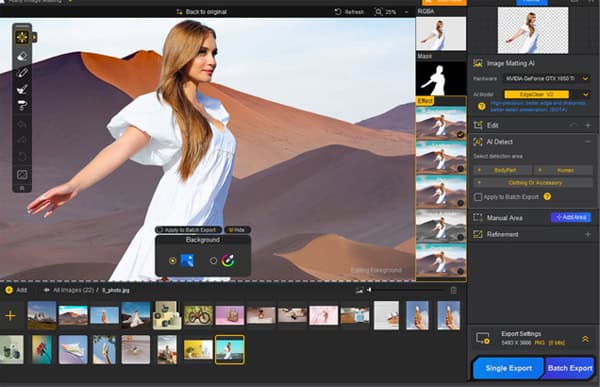Select the magic brush tool

point(22,89)
